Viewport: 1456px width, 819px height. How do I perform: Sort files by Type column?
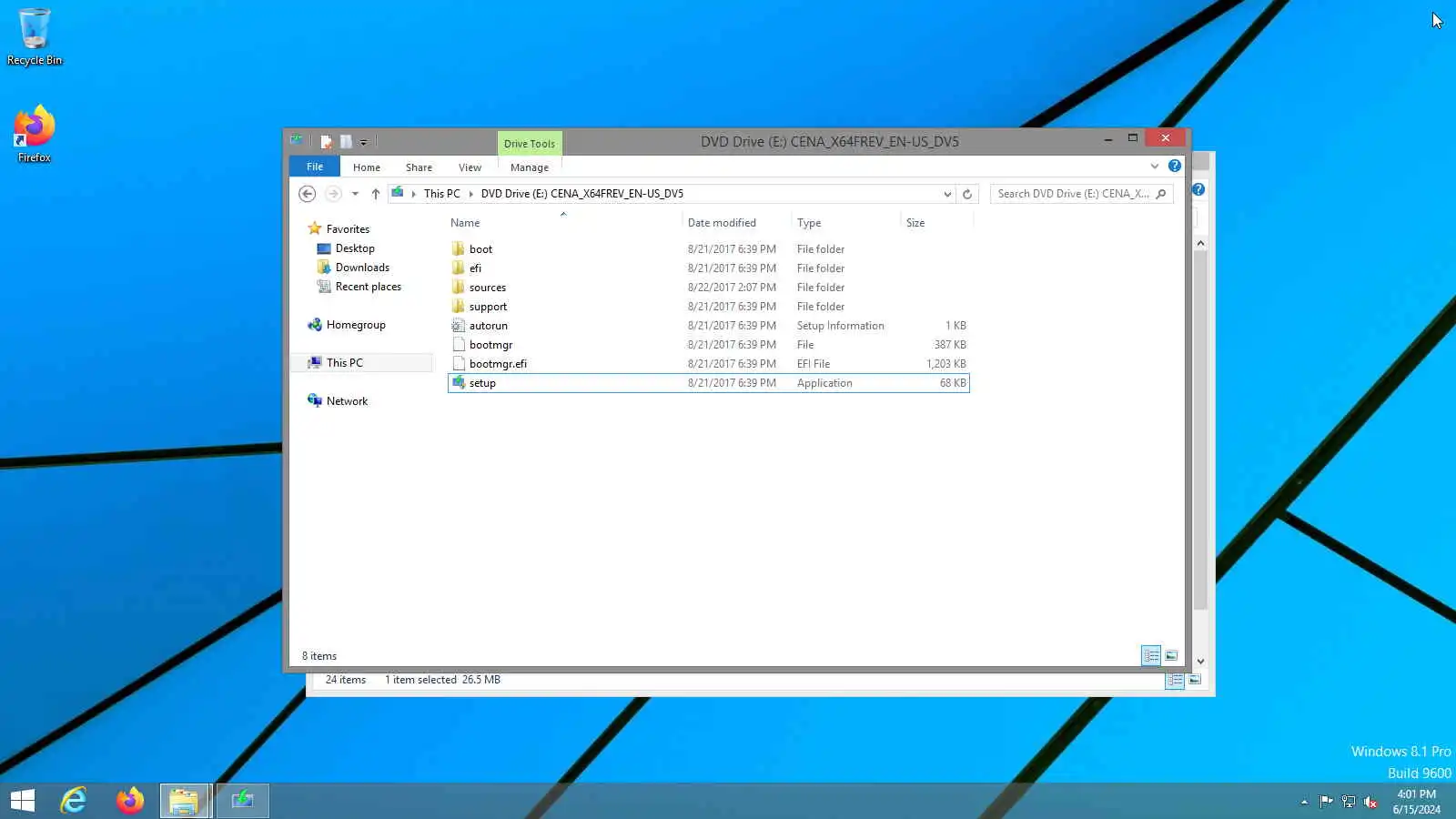(x=809, y=223)
